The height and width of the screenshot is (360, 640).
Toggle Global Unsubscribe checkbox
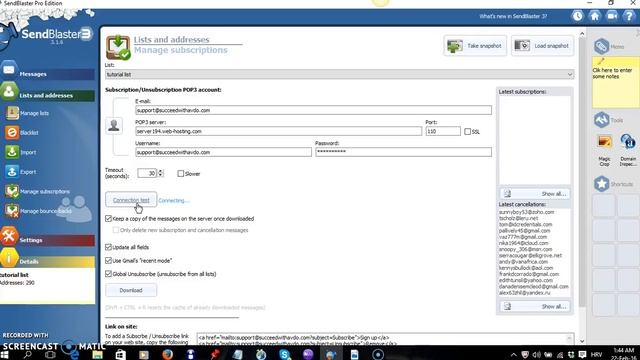108,274
